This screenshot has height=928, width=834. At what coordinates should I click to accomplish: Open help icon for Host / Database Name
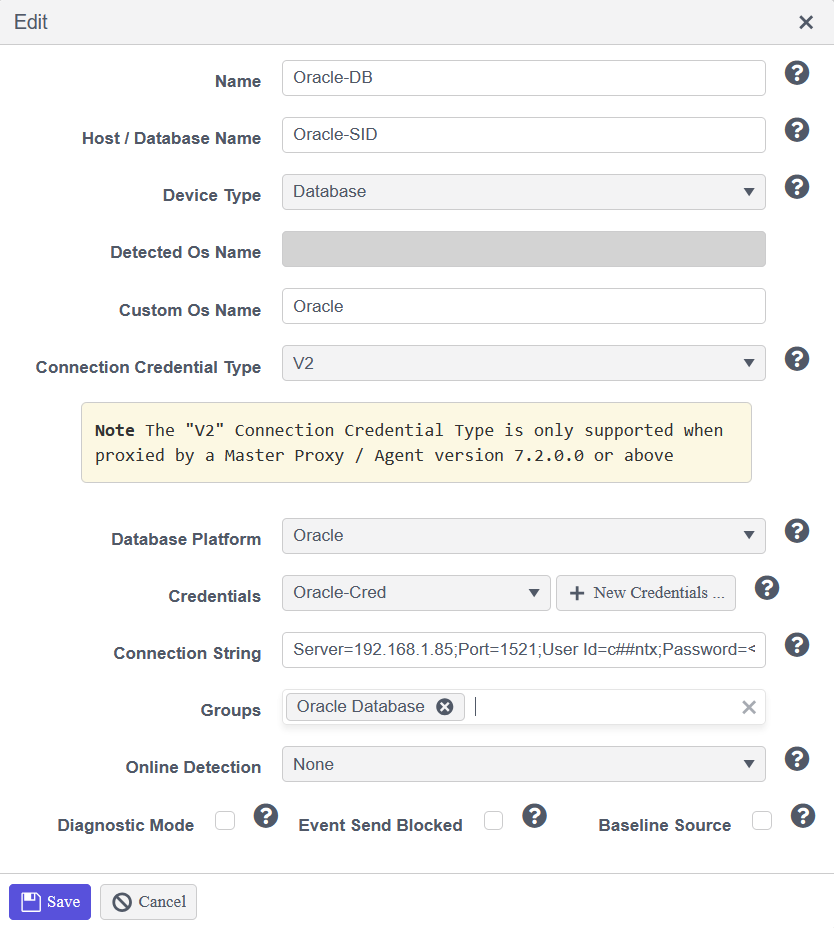[797, 130]
